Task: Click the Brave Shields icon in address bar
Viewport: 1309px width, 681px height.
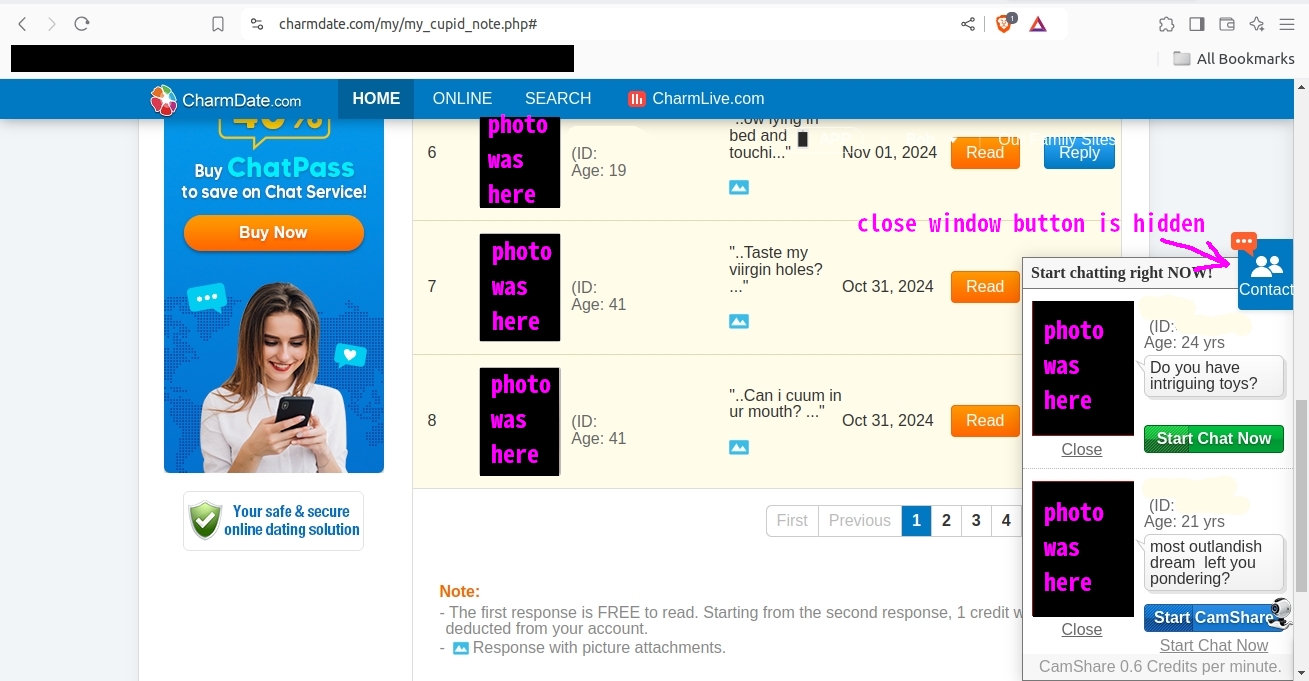Action: 1004,23
